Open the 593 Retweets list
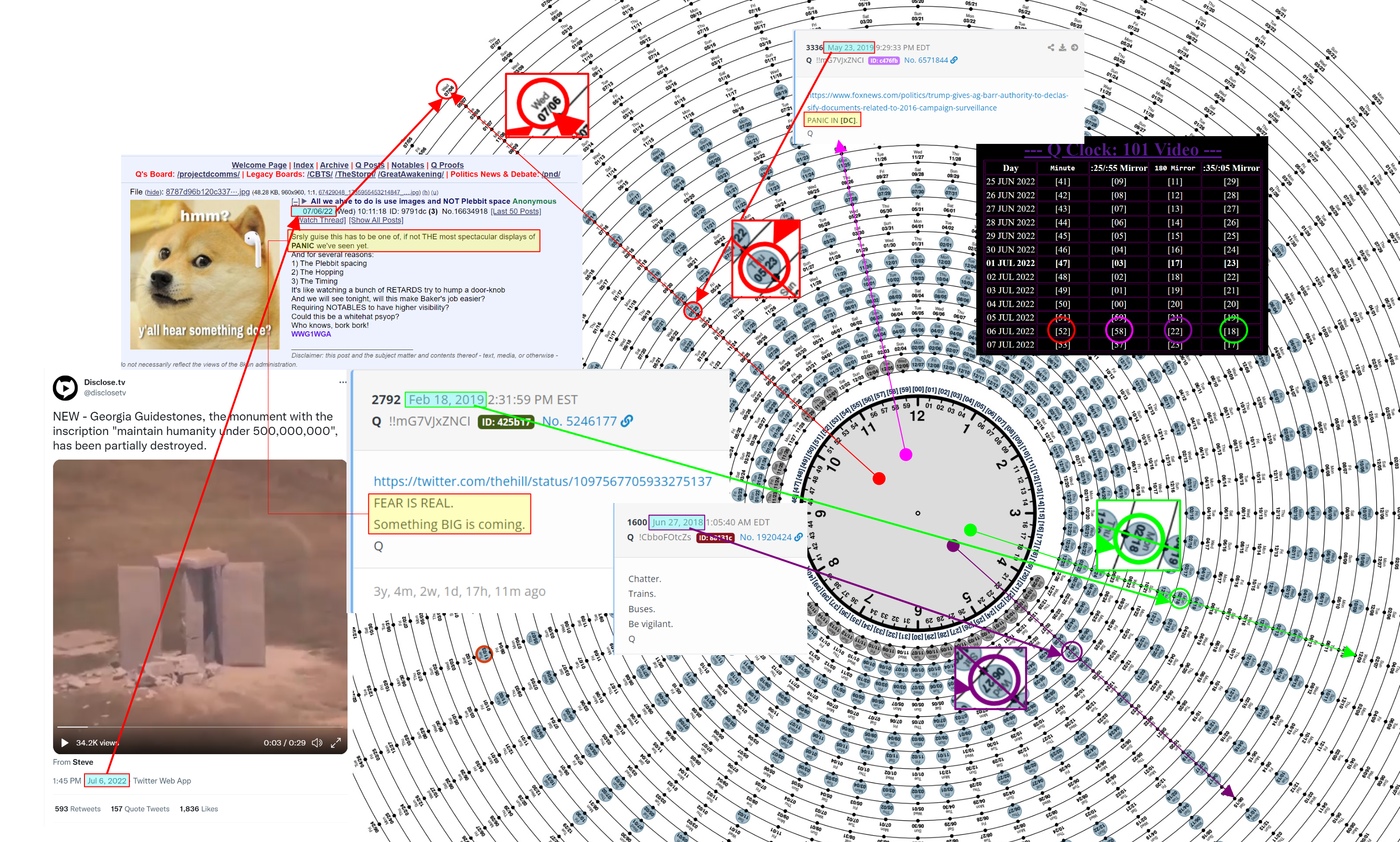The height and width of the screenshot is (842, 1400). coord(78,809)
